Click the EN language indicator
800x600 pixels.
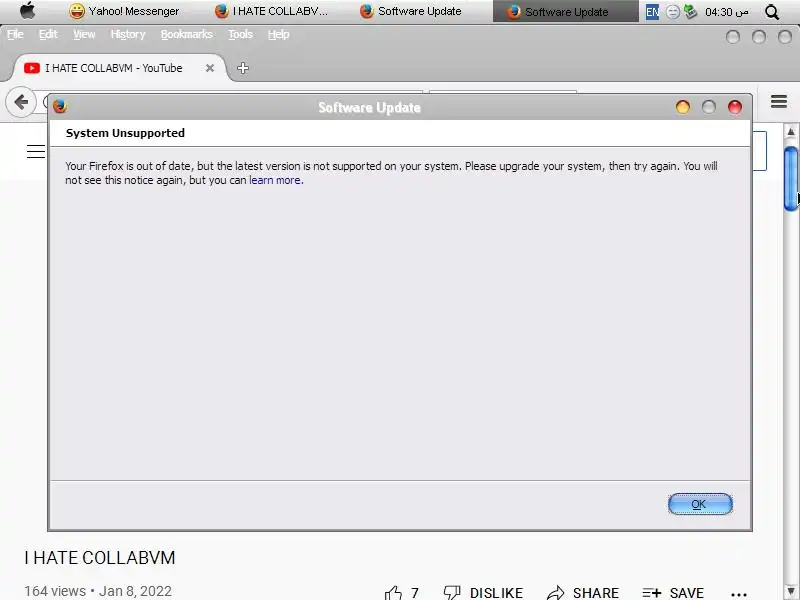[652, 12]
